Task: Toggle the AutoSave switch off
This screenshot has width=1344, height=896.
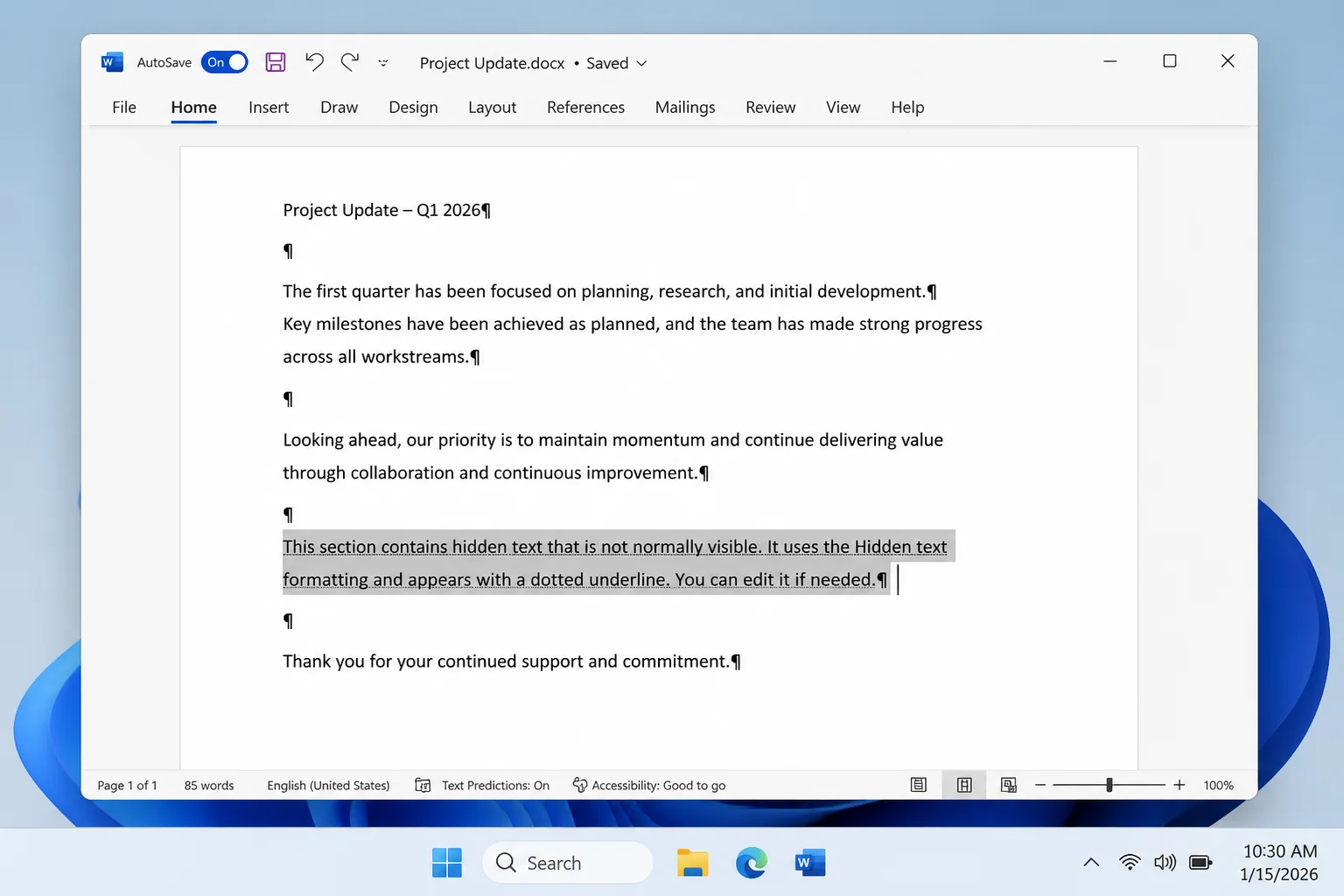Action: point(225,62)
